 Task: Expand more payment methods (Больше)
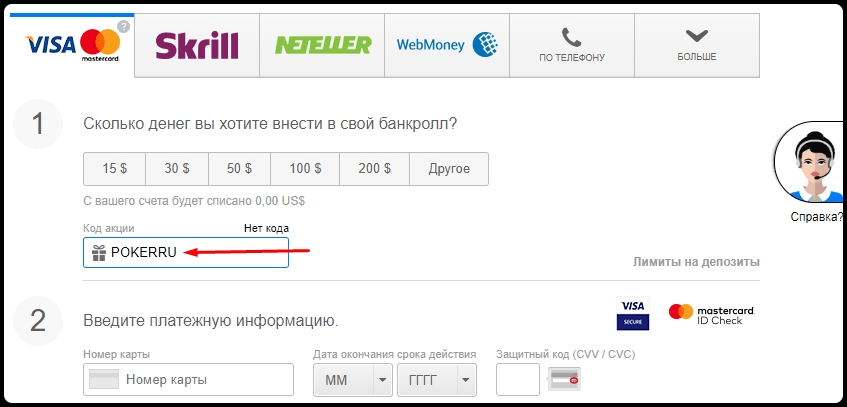[696, 45]
